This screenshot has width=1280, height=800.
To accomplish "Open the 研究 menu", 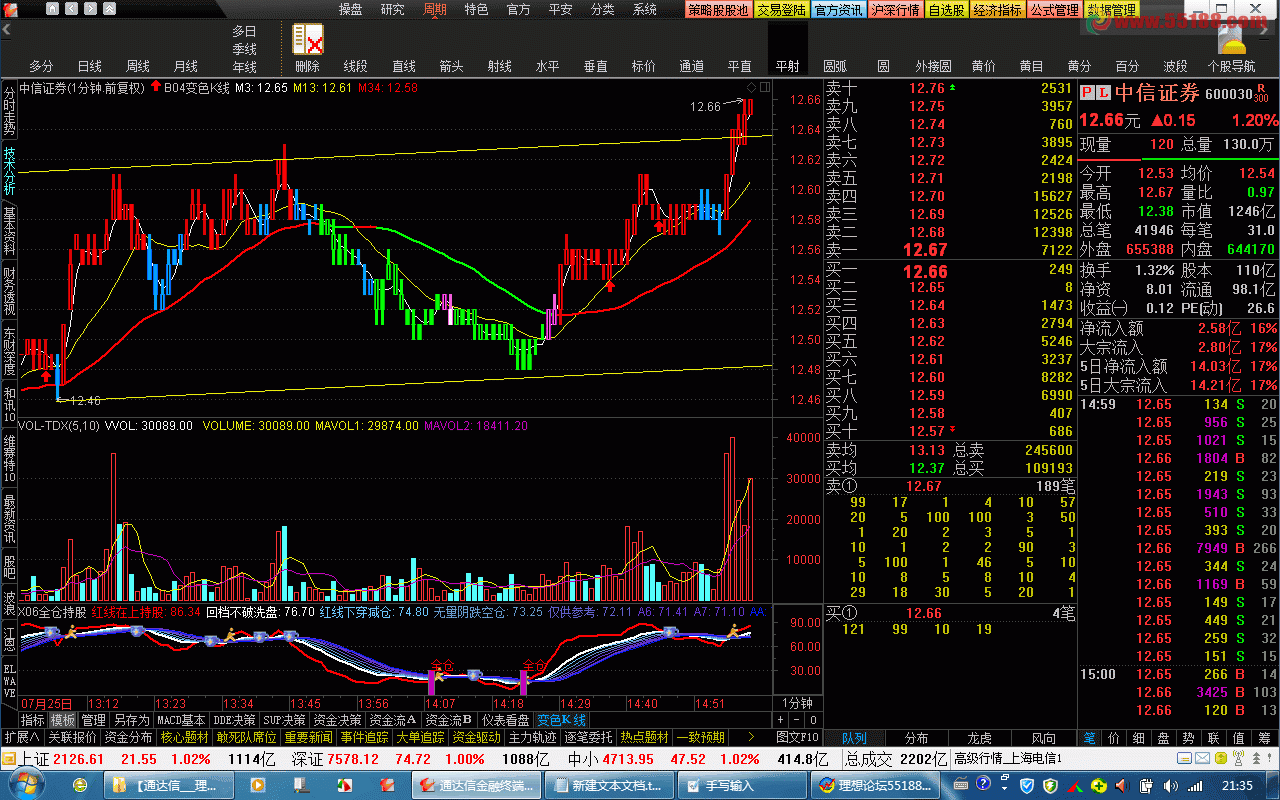I will pyautogui.click(x=393, y=10).
